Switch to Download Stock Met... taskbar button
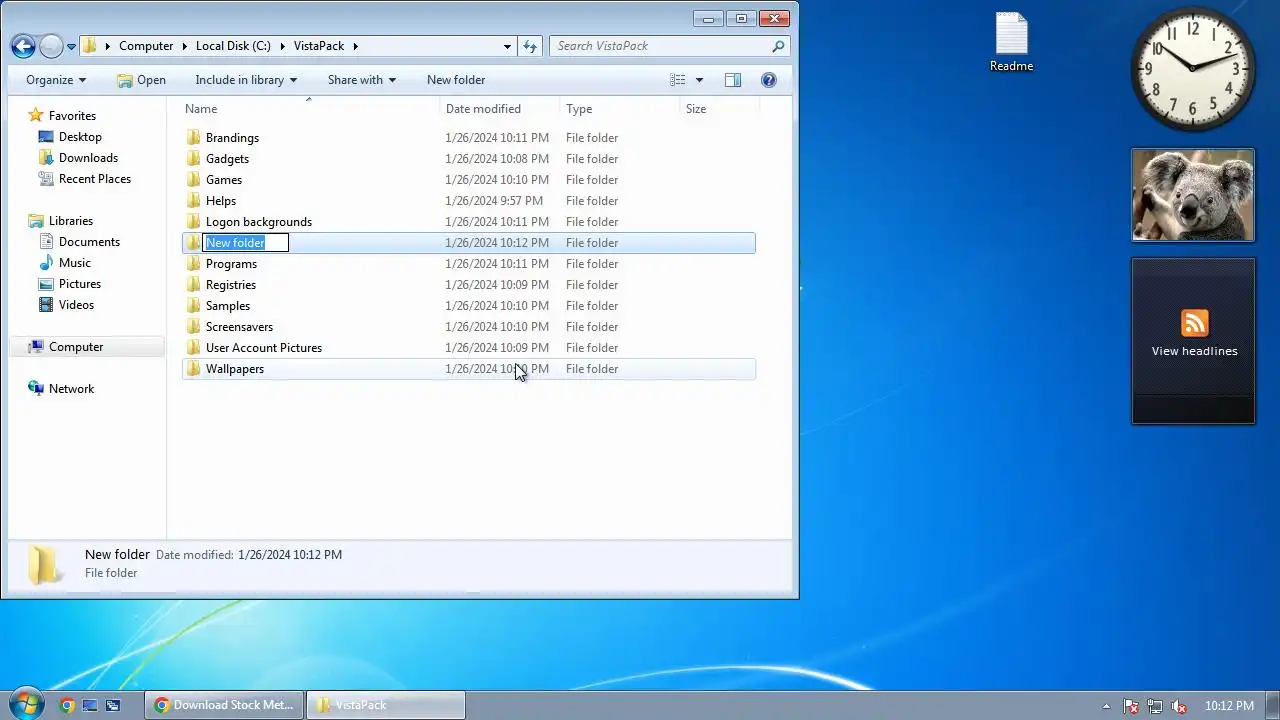This screenshot has height=720, width=1280. pos(224,705)
